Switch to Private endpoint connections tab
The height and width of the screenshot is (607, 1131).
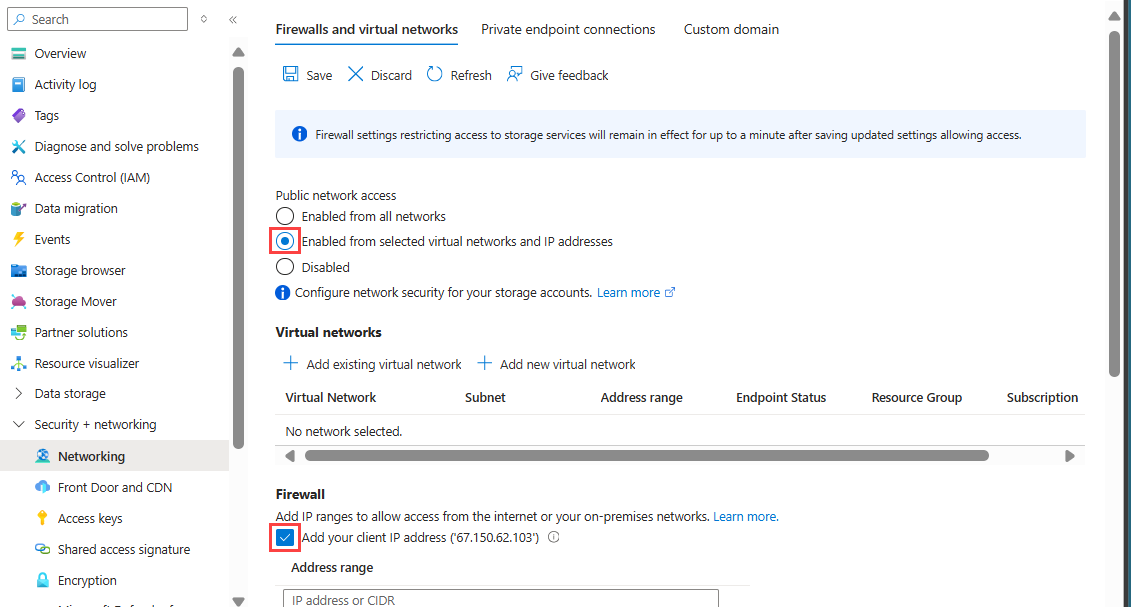point(568,29)
